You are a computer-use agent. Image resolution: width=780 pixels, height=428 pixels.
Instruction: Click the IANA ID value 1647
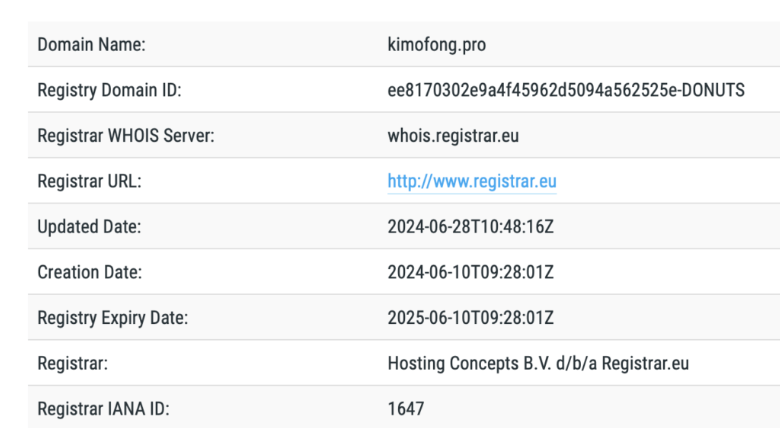(x=406, y=409)
